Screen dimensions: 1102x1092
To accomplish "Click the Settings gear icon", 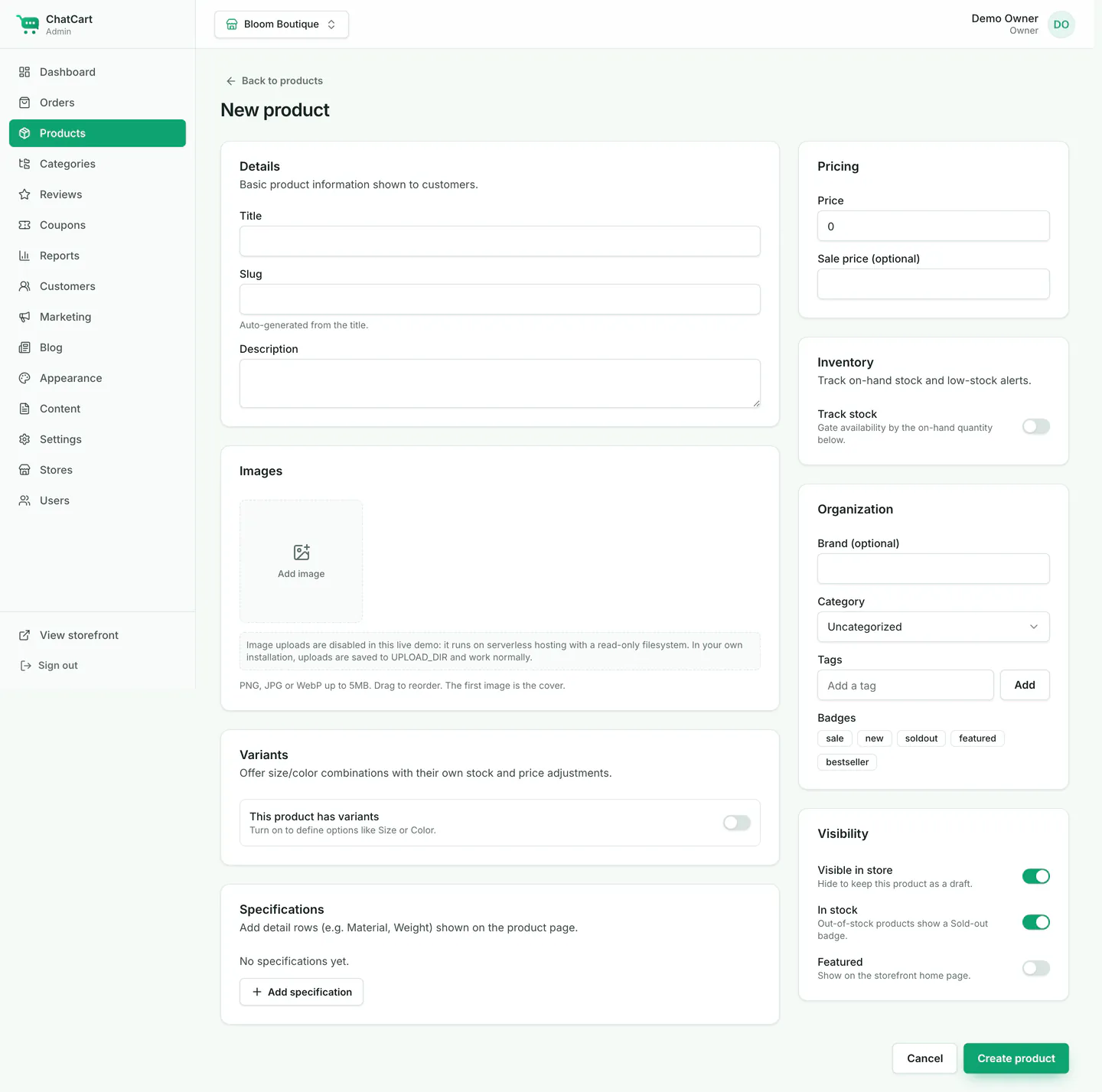I will click(24, 439).
